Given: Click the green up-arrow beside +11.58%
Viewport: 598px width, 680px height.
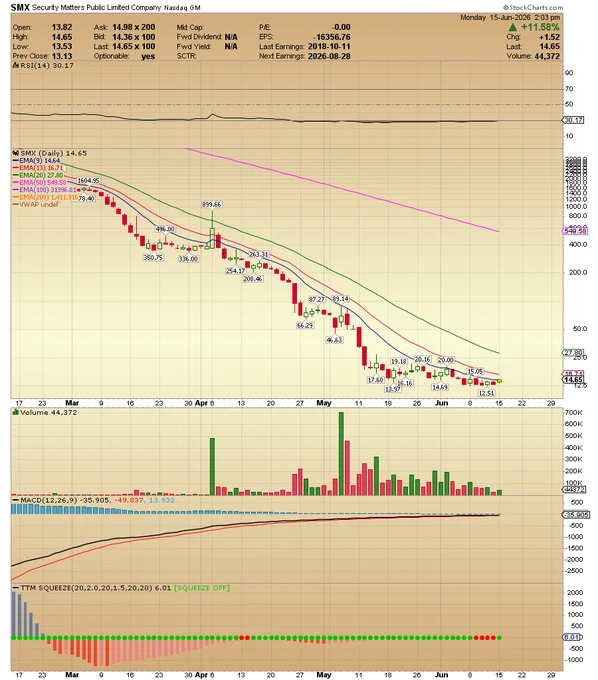Looking at the screenshot, I should [x=513, y=27].
